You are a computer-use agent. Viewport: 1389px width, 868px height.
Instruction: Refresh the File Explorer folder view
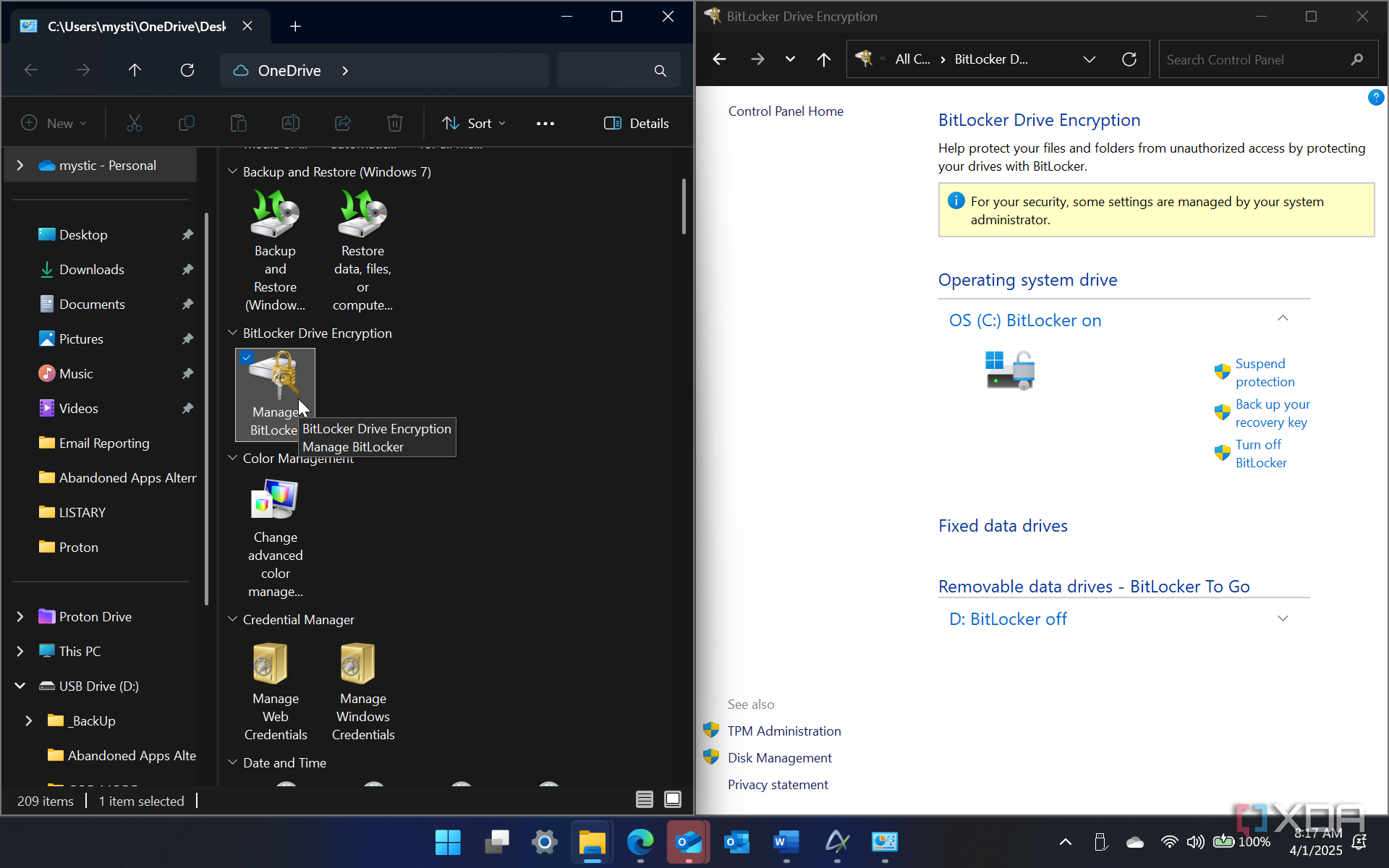(x=187, y=70)
